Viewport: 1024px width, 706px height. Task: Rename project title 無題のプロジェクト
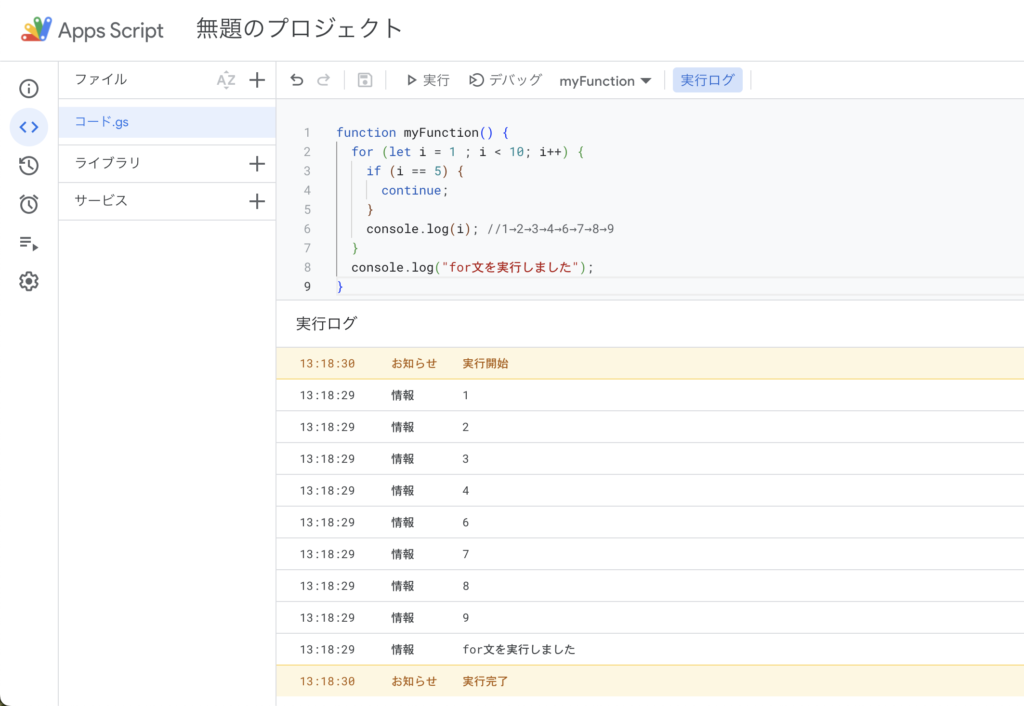[300, 29]
